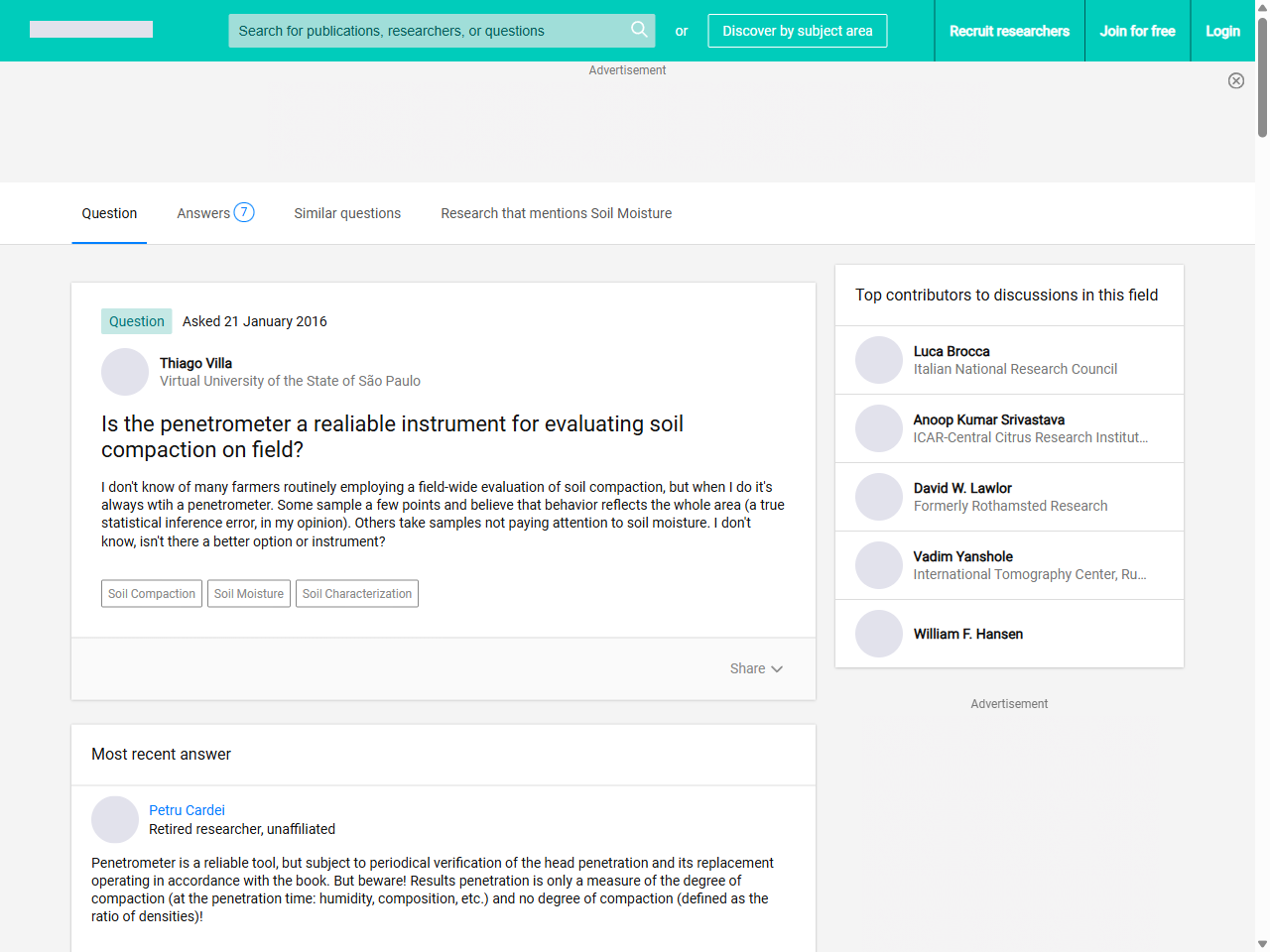Open the Similar questions tab
The image size is (1270, 952).
(347, 213)
